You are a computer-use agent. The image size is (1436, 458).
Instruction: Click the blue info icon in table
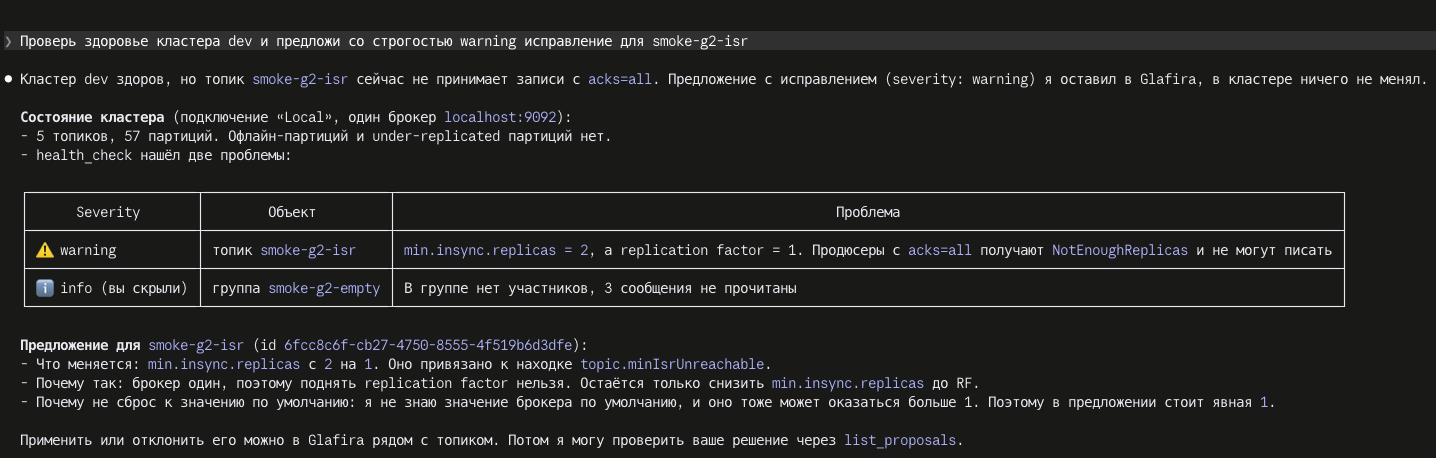point(44,288)
